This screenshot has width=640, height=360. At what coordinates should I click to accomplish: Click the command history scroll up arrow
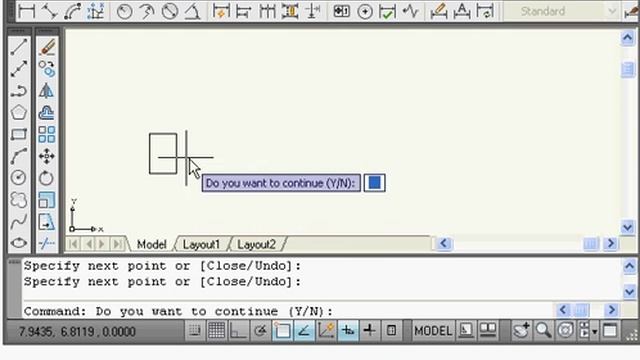(x=629, y=267)
